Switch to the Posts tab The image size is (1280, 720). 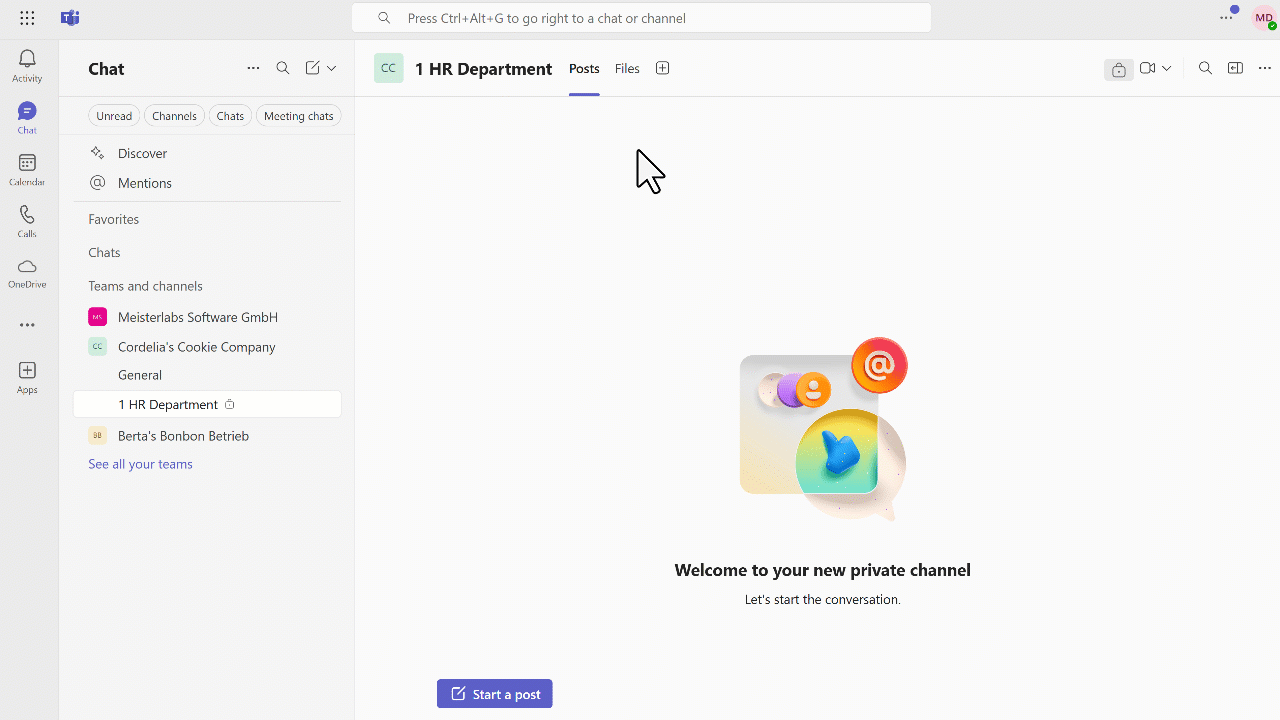point(584,69)
